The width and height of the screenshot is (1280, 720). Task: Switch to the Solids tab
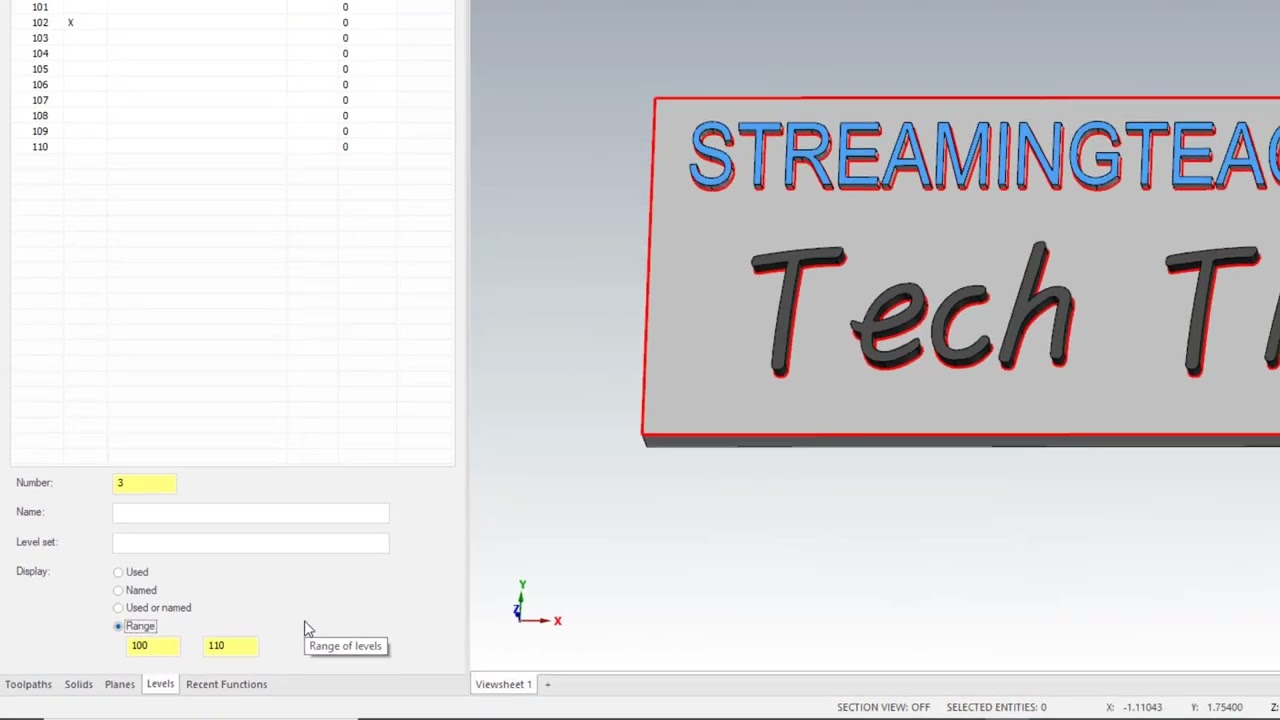tap(79, 684)
